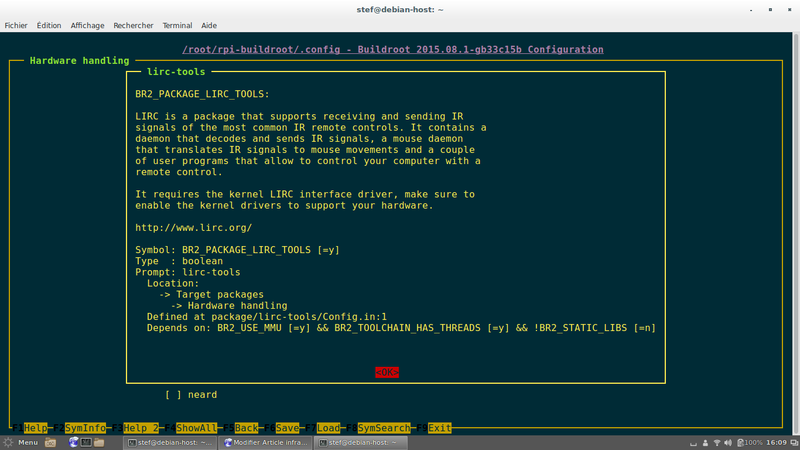Click the show desktop icon beside Menu

pos(50,442)
